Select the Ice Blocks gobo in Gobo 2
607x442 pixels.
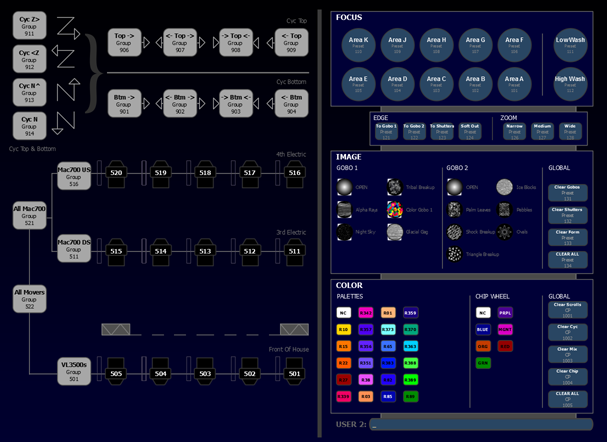click(x=504, y=188)
